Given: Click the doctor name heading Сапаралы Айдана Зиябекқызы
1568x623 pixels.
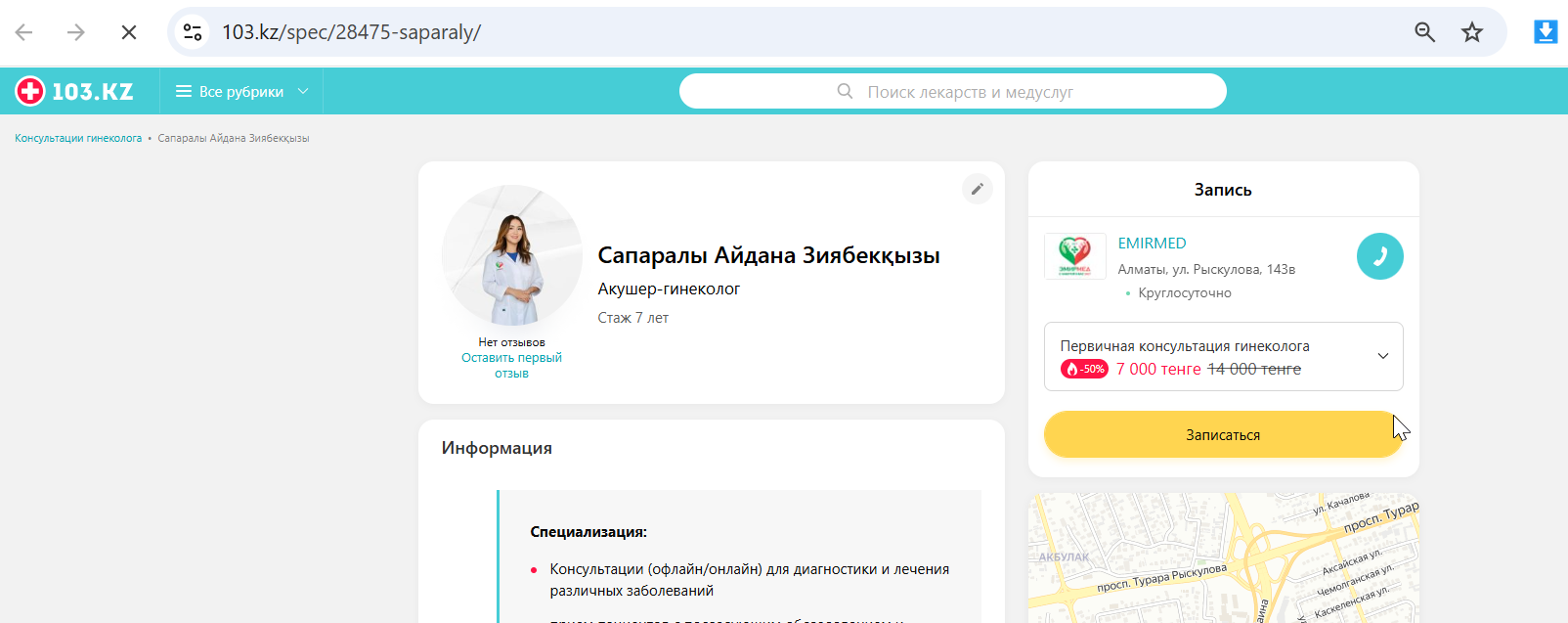Looking at the screenshot, I should (768, 255).
